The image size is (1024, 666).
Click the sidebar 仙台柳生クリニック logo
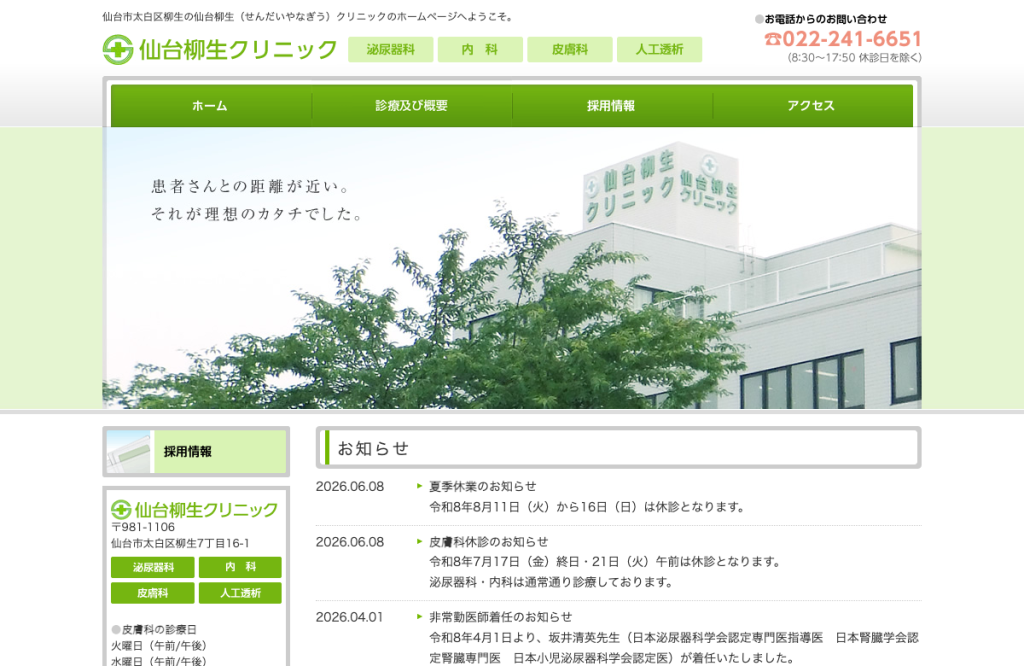click(x=195, y=509)
